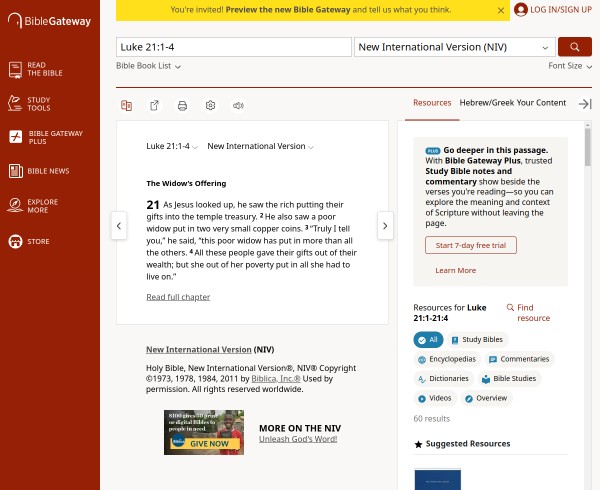
Task: Click The Widow's Offering heading
Action: pyautogui.click(x=186, y=183)
